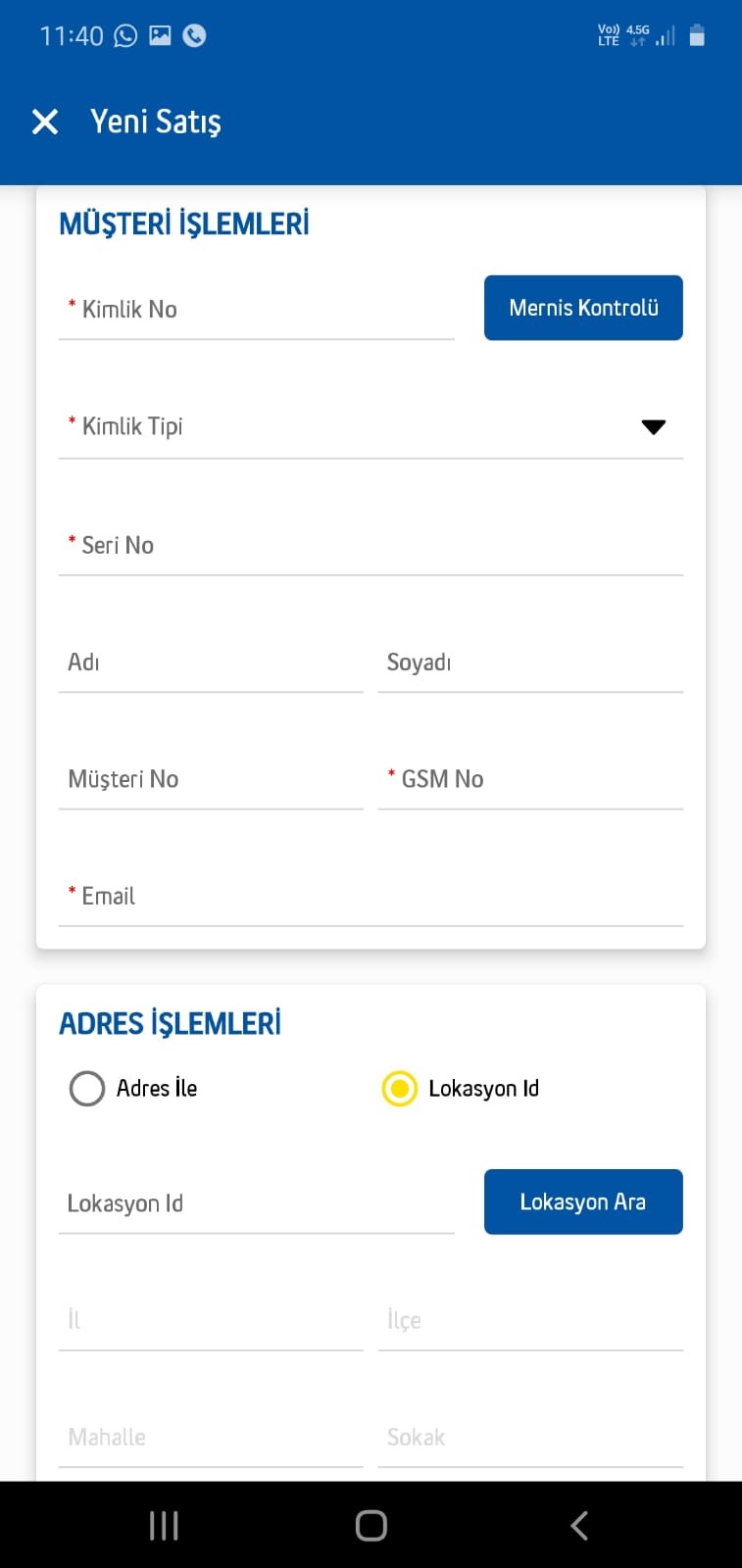Focus the Seri No input field
The height and width of the screenshot is (1568, 742).
coord(371,546)
